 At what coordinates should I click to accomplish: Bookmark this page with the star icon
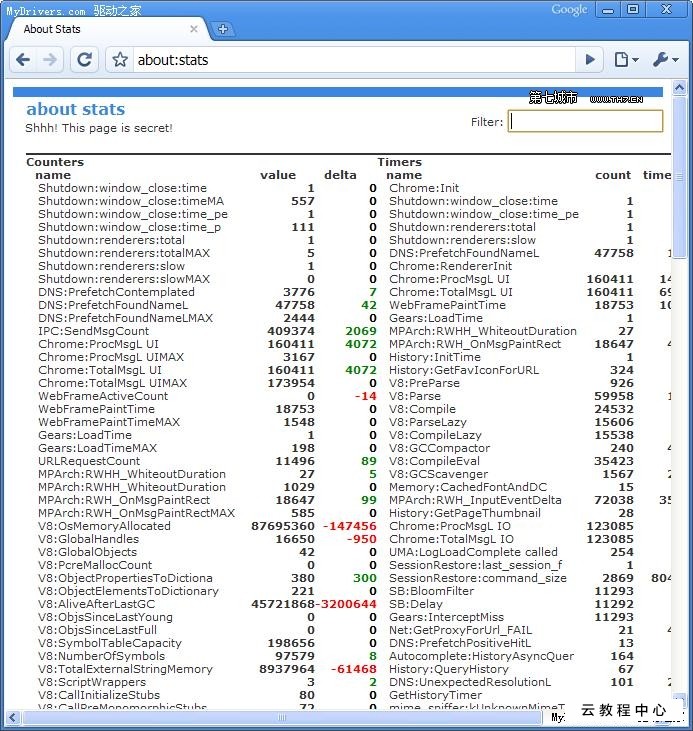[x=120, y=60]
